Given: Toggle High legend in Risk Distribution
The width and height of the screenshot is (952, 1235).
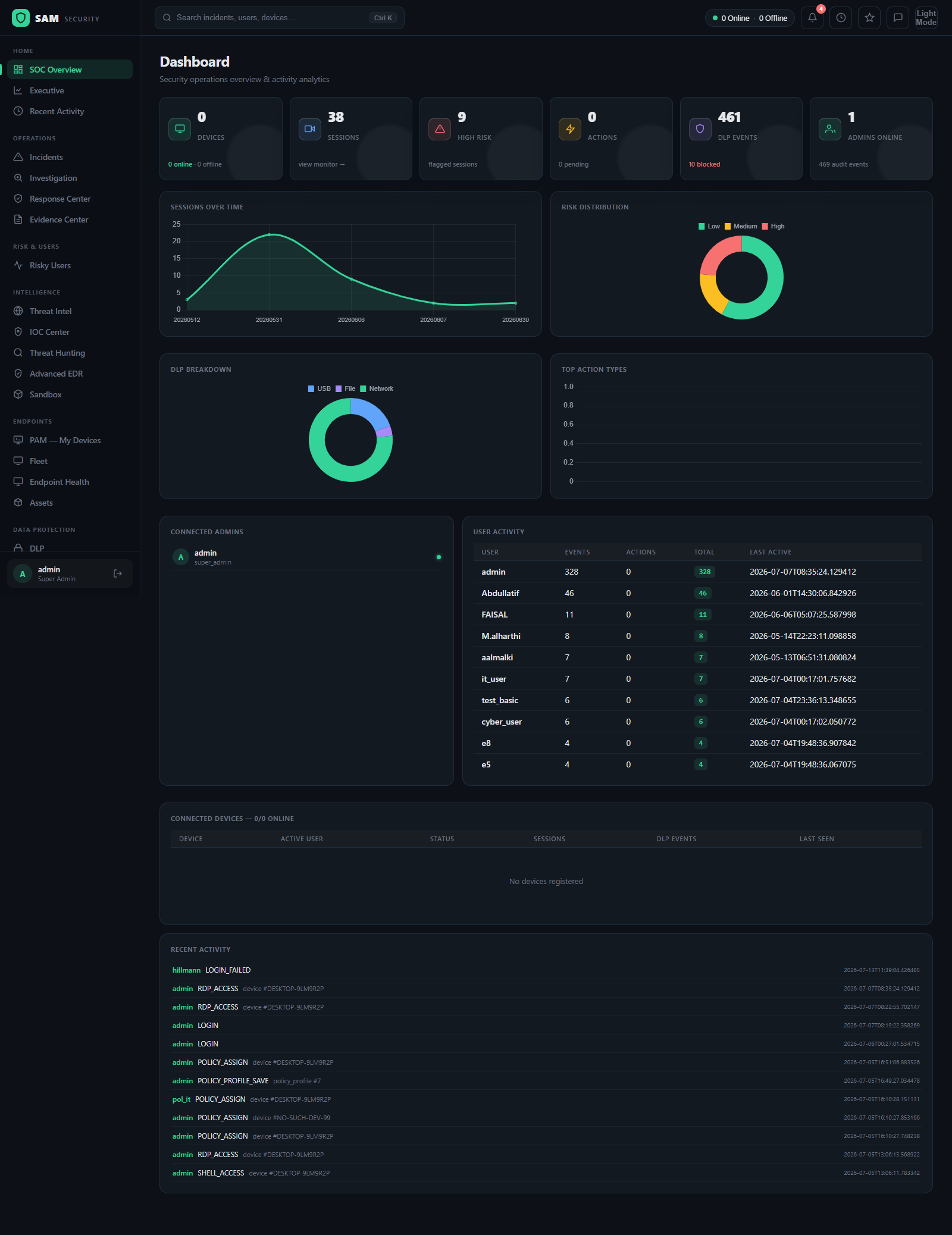Looking at the screenshot, I should click(773, 226).
